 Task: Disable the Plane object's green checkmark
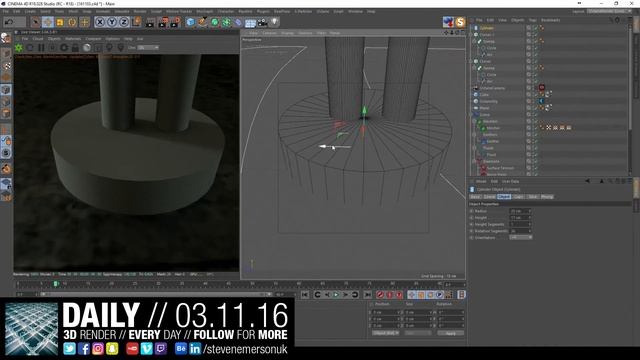535,108
